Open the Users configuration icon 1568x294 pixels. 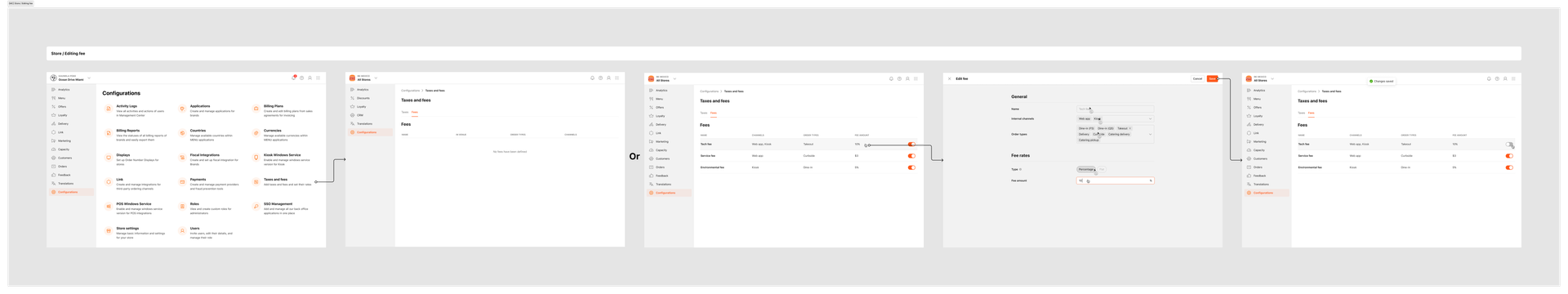182,231
